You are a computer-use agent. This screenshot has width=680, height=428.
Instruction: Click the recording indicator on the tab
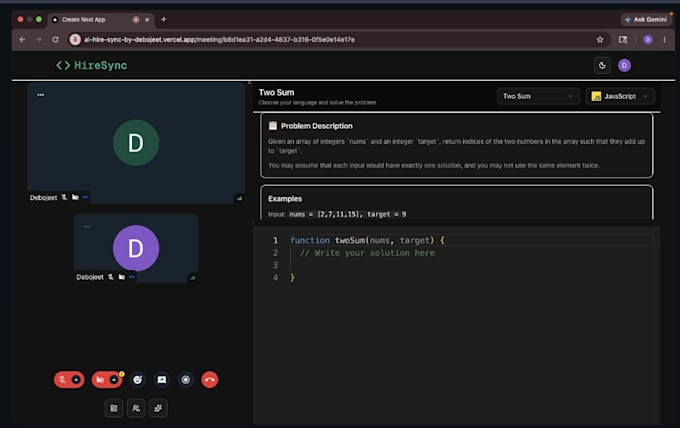click(136, 20)
